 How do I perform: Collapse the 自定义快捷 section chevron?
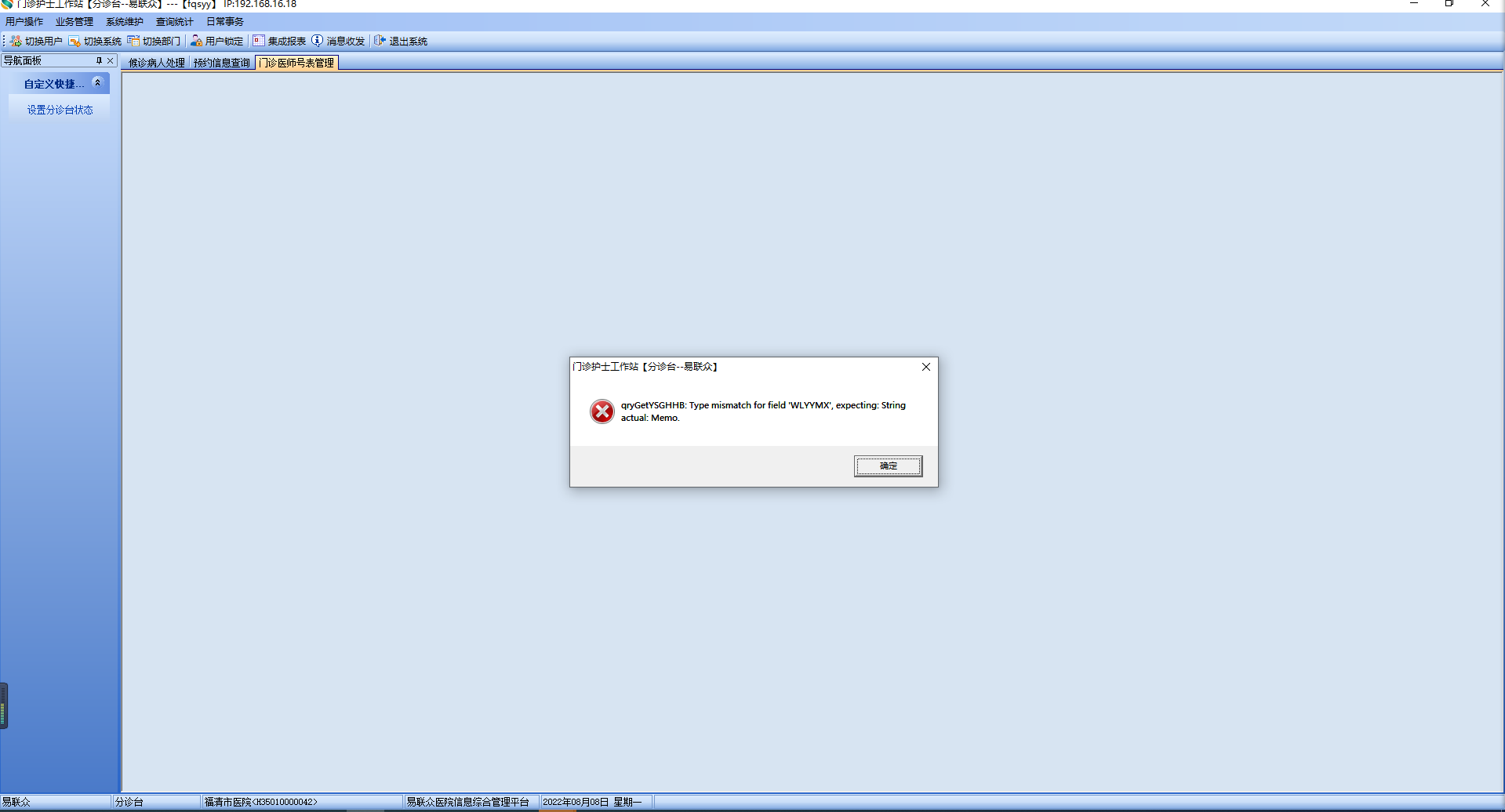point(97,82)
